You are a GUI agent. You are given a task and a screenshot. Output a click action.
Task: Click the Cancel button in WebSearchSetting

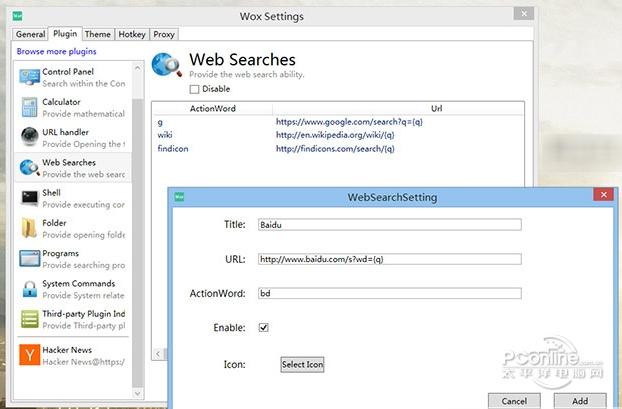[514, 401]
